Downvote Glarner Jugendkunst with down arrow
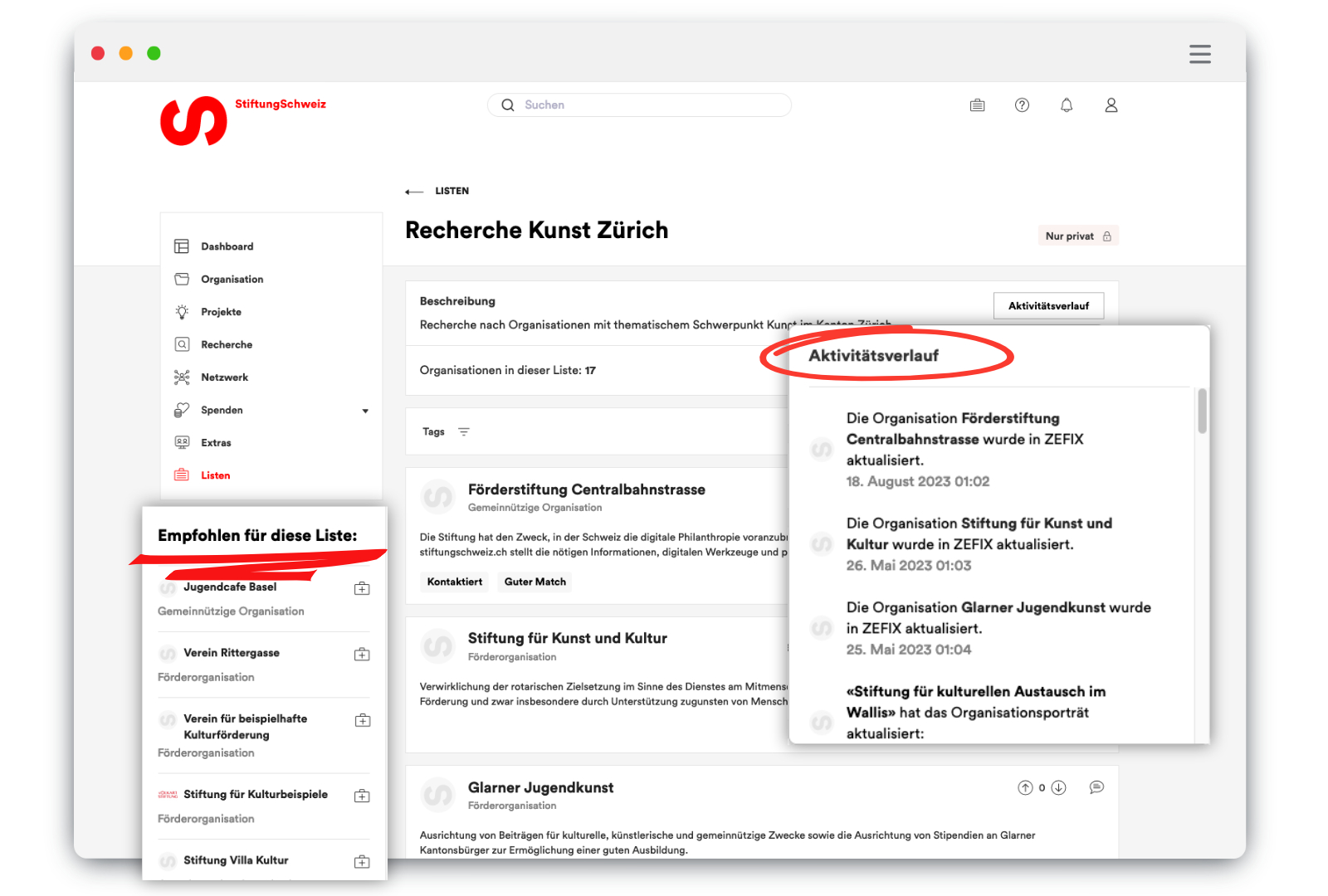Screen dimensions: 1328x896 (1058, 787)
